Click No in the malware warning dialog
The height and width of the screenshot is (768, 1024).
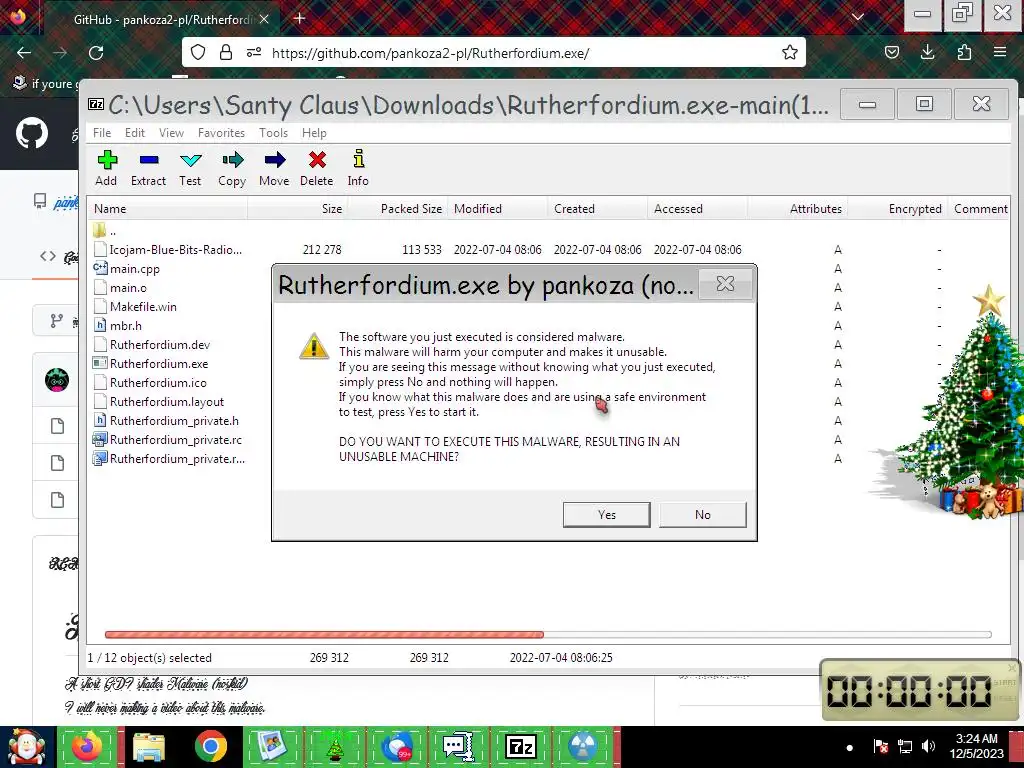[x=703, y=515]
